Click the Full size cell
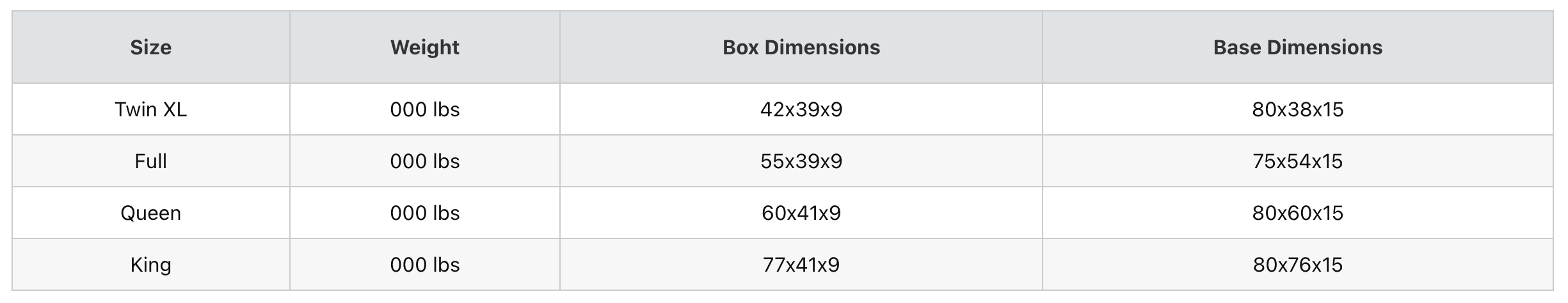The height and width of the screenshot is (303, 1568). click(151, 161)
